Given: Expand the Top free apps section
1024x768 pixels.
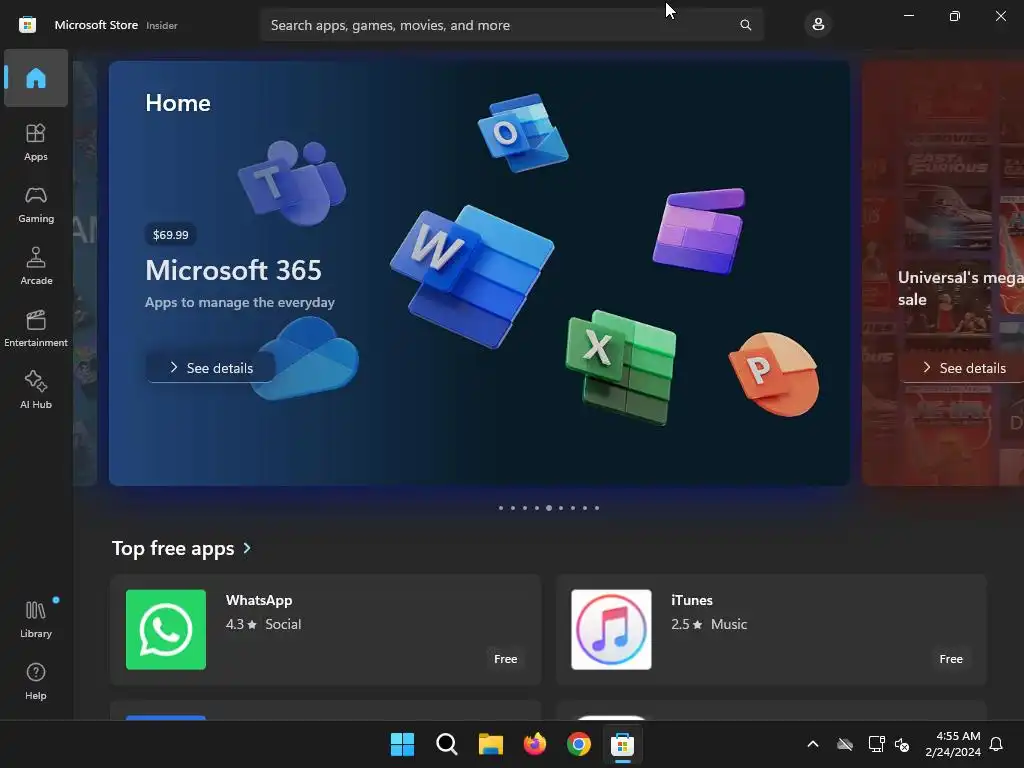Looking at the screenshot, I should 182,548.
